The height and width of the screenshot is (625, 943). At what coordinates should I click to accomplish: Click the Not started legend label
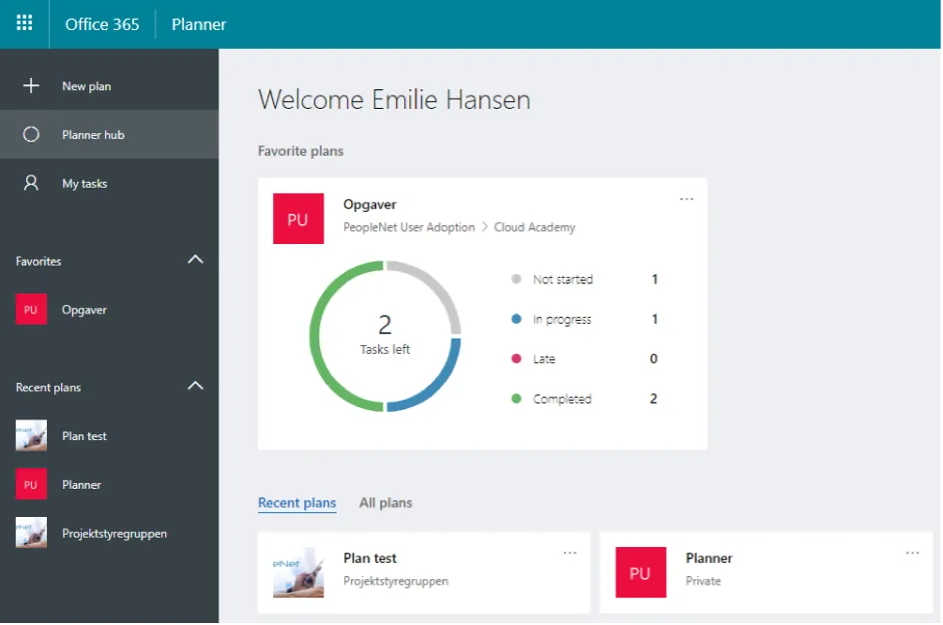tap(563, 279)
